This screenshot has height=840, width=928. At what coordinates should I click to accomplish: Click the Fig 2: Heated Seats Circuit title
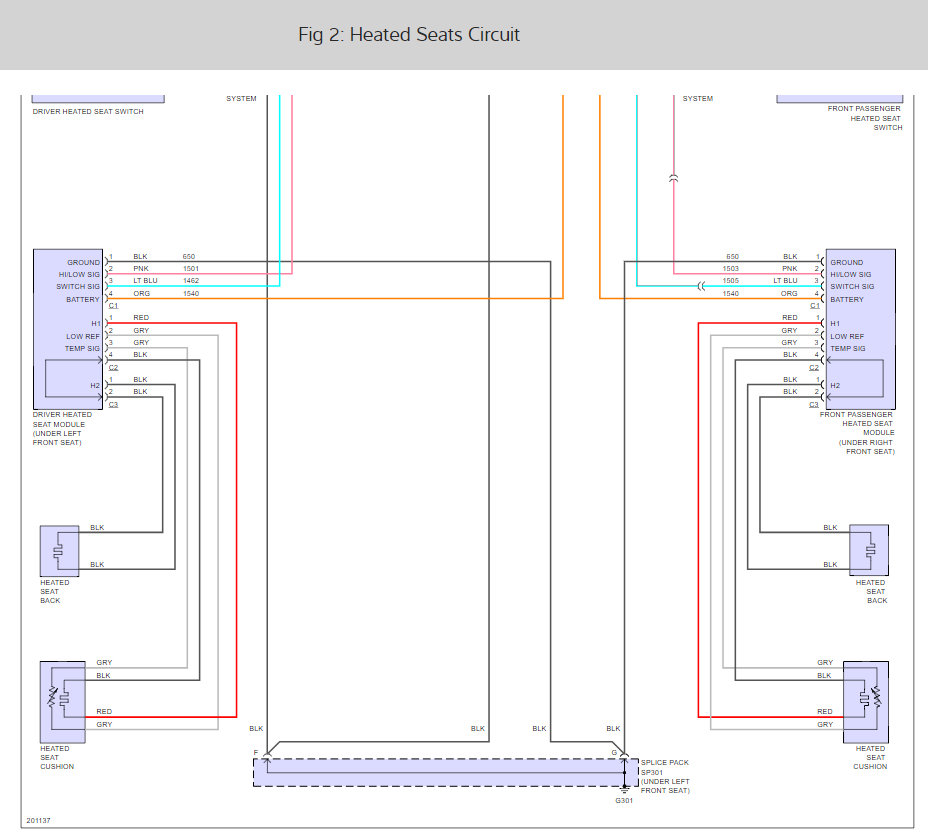pyautogui.click(x=409, y=35)
